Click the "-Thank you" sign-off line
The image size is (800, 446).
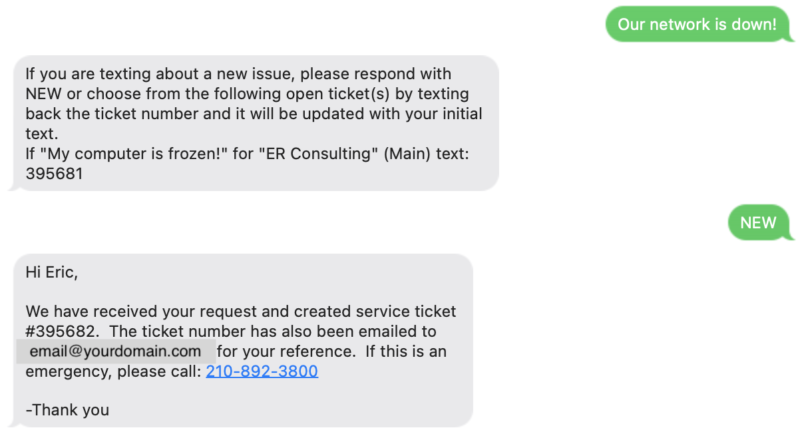(x=67, y=410)
